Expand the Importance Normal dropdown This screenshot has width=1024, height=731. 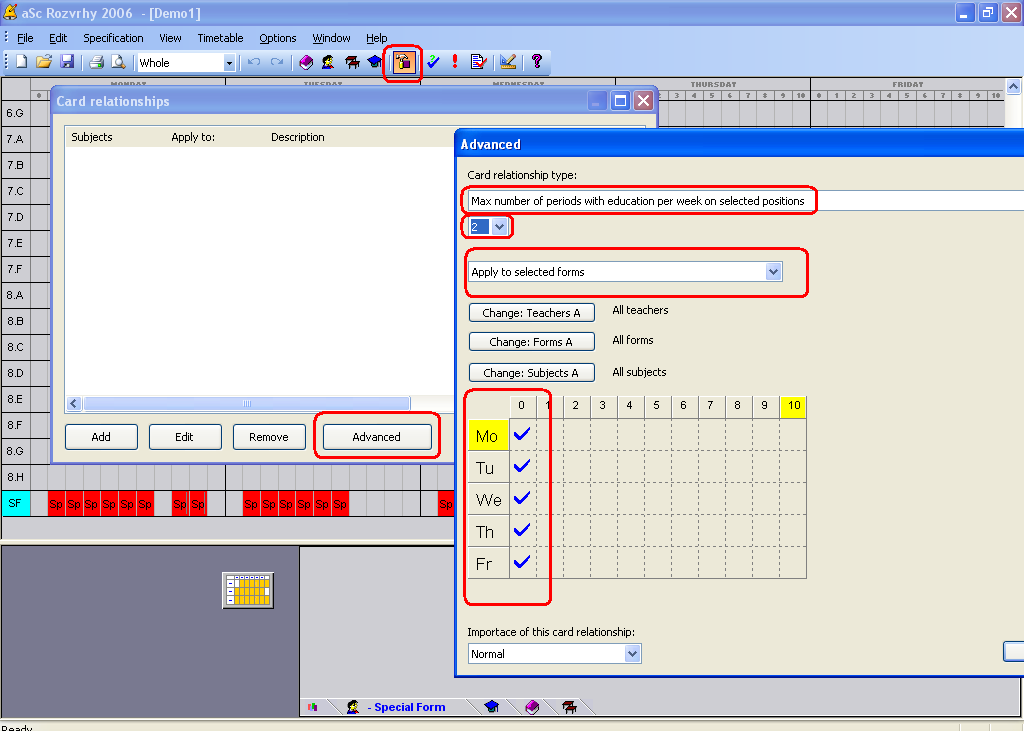[x=632, y=654]
